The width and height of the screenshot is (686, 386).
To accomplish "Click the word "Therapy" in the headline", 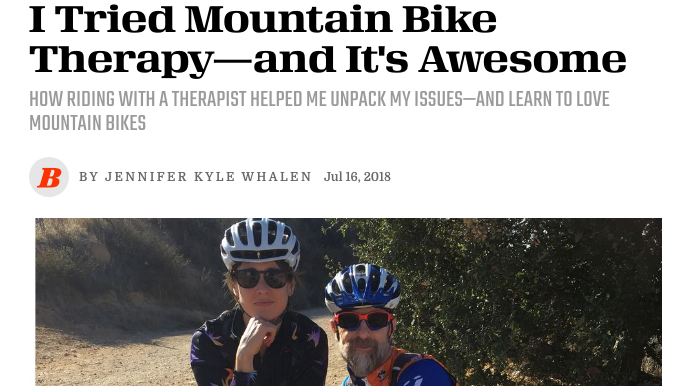I will pyautogui.click(x=121, y=61).
